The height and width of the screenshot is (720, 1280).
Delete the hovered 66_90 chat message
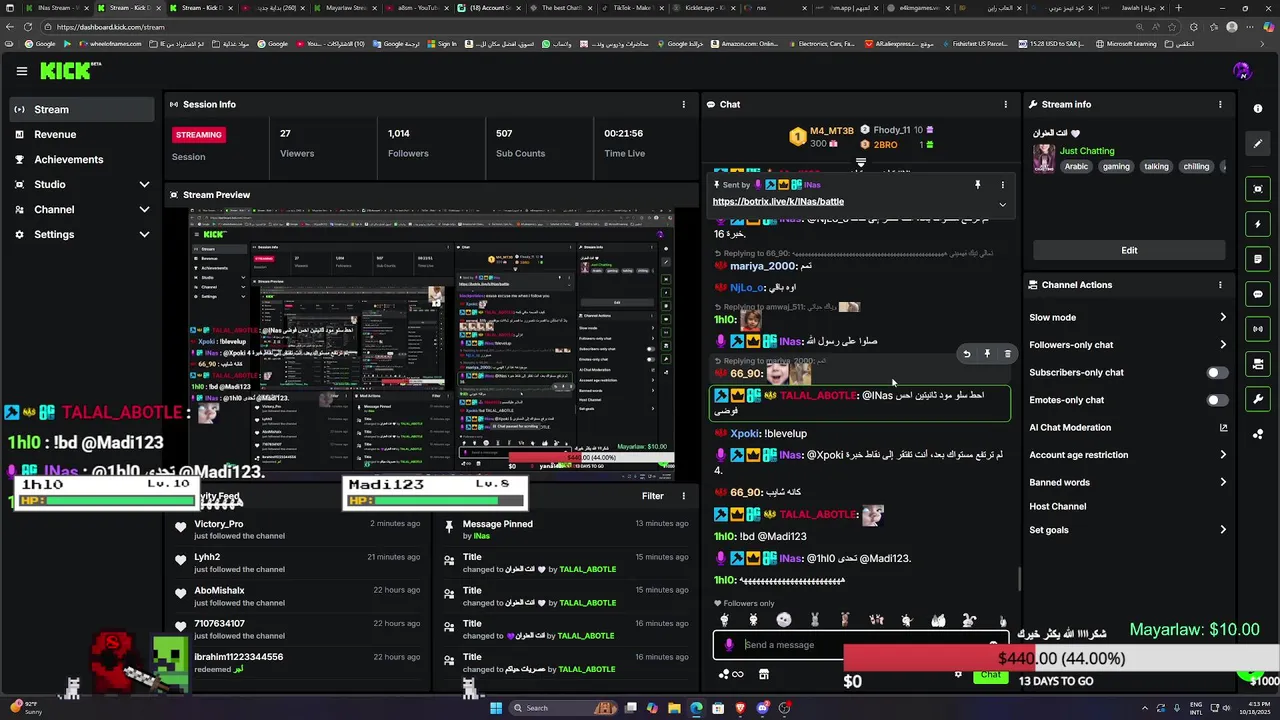click(x=1007, y=354)
